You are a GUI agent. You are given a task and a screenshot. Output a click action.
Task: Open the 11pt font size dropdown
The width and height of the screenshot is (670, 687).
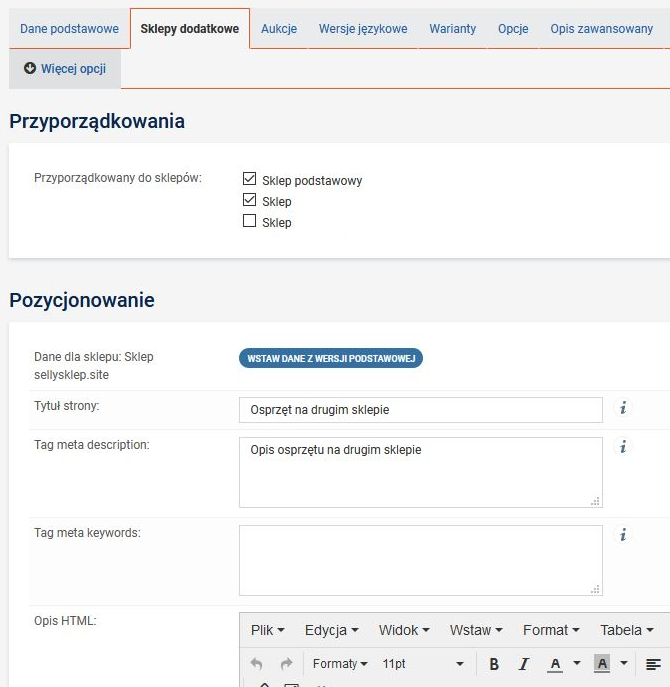422,664
